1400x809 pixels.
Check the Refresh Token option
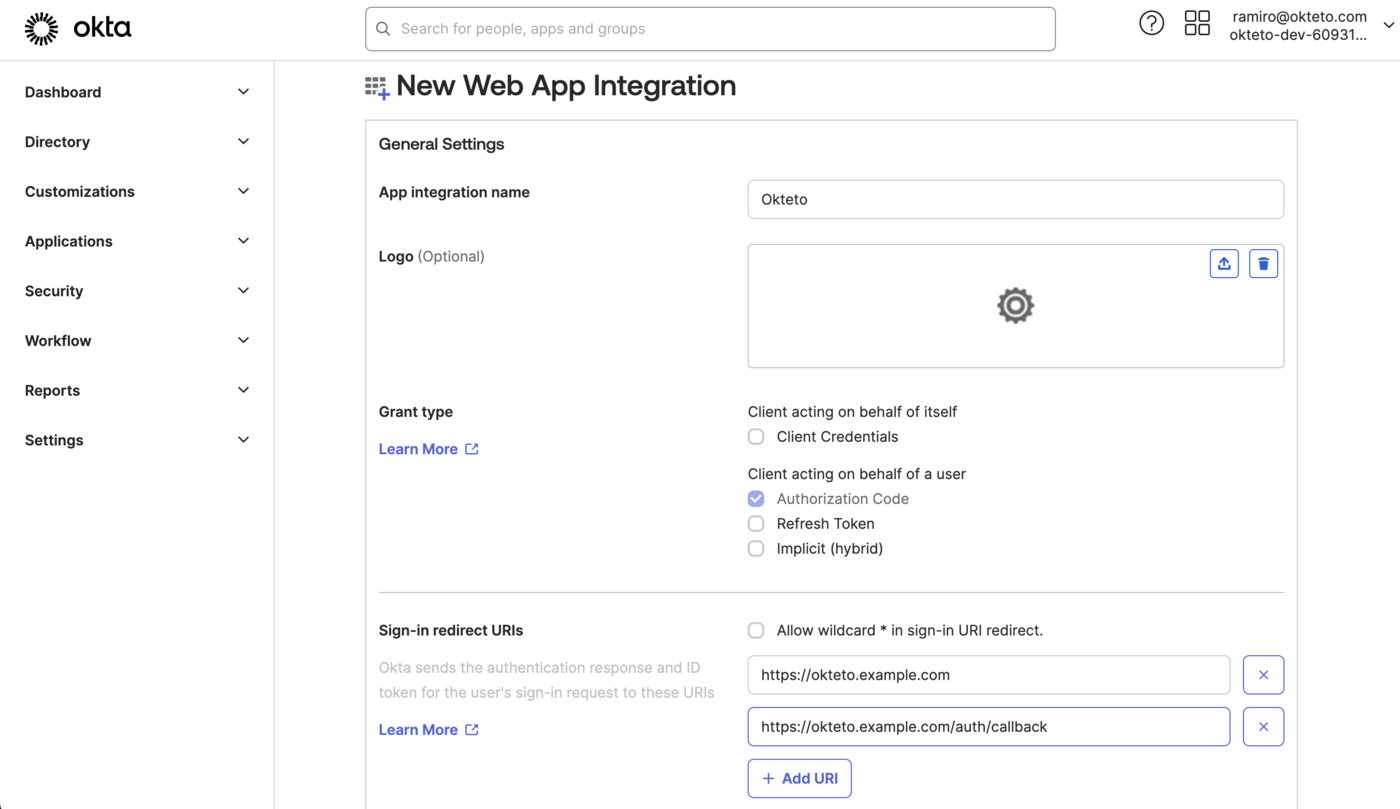click(755, 523)
